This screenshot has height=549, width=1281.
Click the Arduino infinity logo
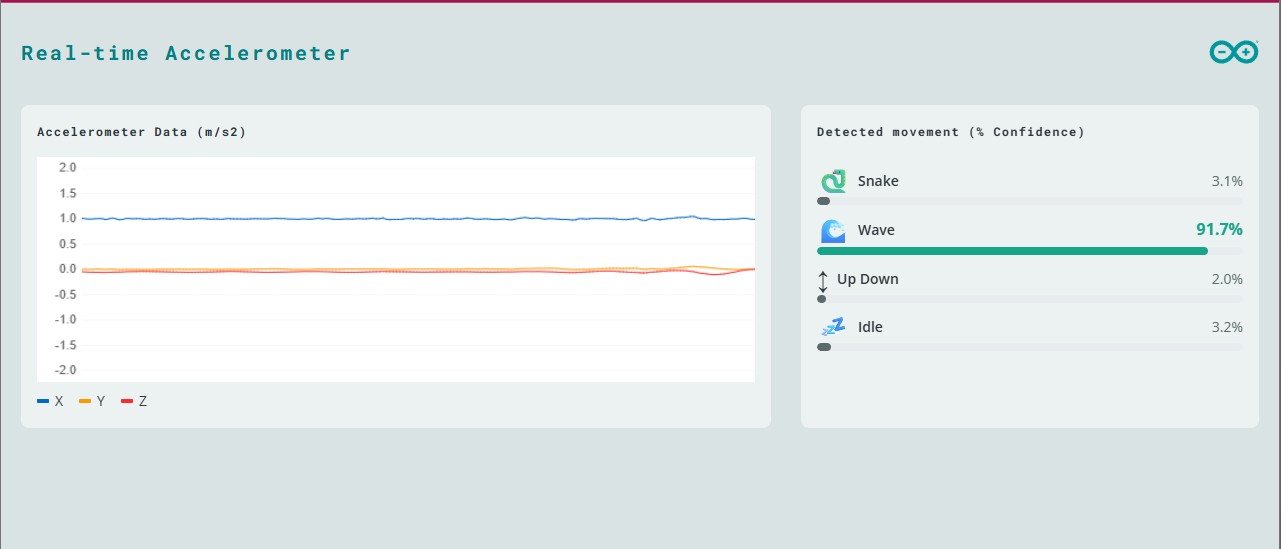[x=1234, y=53]
